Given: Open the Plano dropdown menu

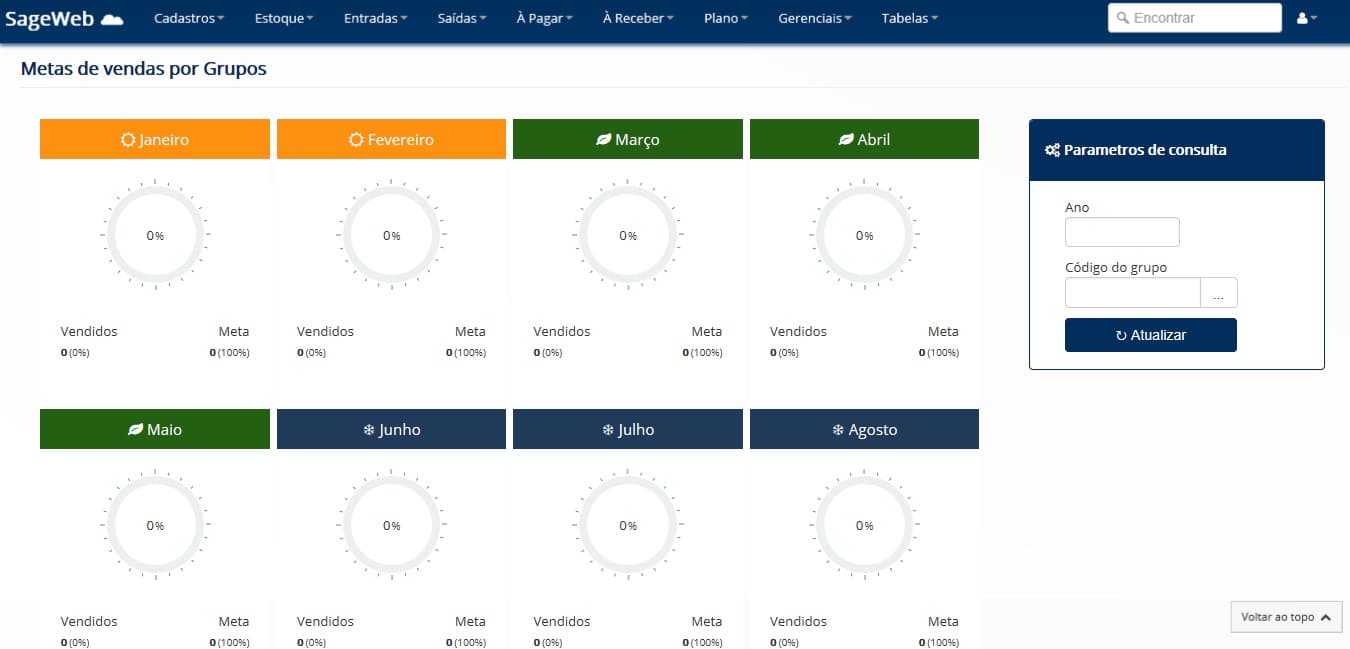Looking at the screenshot, I should (726, 18).
